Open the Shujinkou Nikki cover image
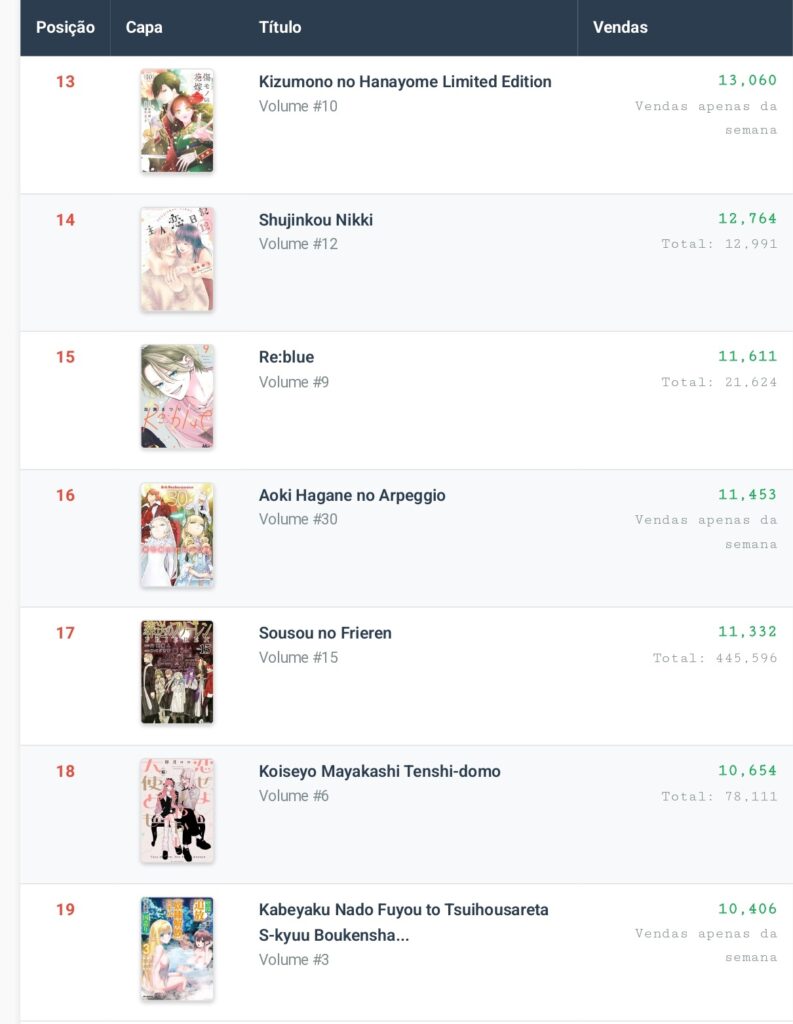Viewport: 793px width, 1024px height. coord(177,259)
